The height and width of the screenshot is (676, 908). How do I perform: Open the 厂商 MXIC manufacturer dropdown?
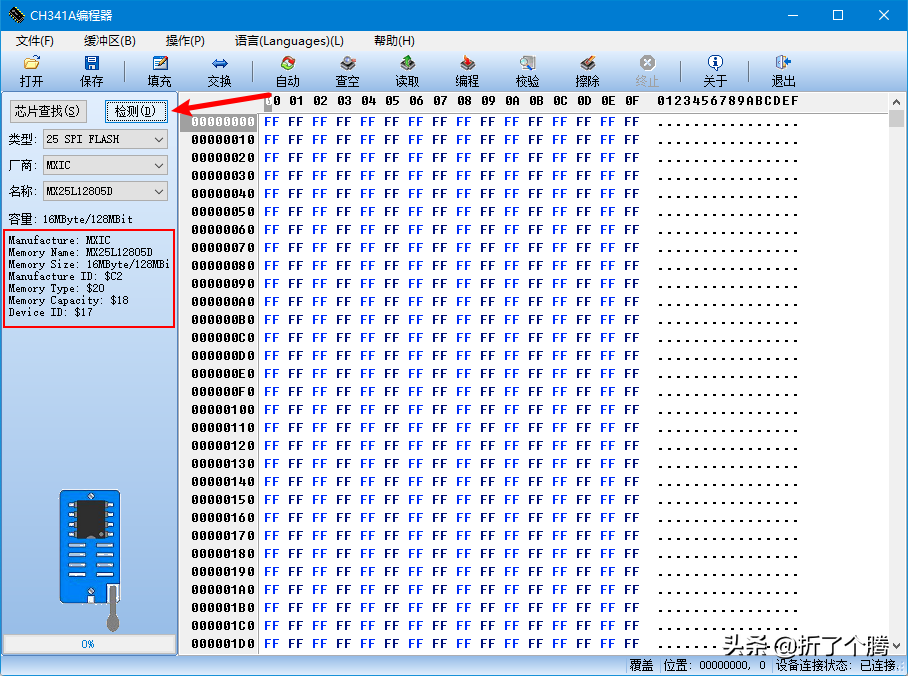(105, 165)
